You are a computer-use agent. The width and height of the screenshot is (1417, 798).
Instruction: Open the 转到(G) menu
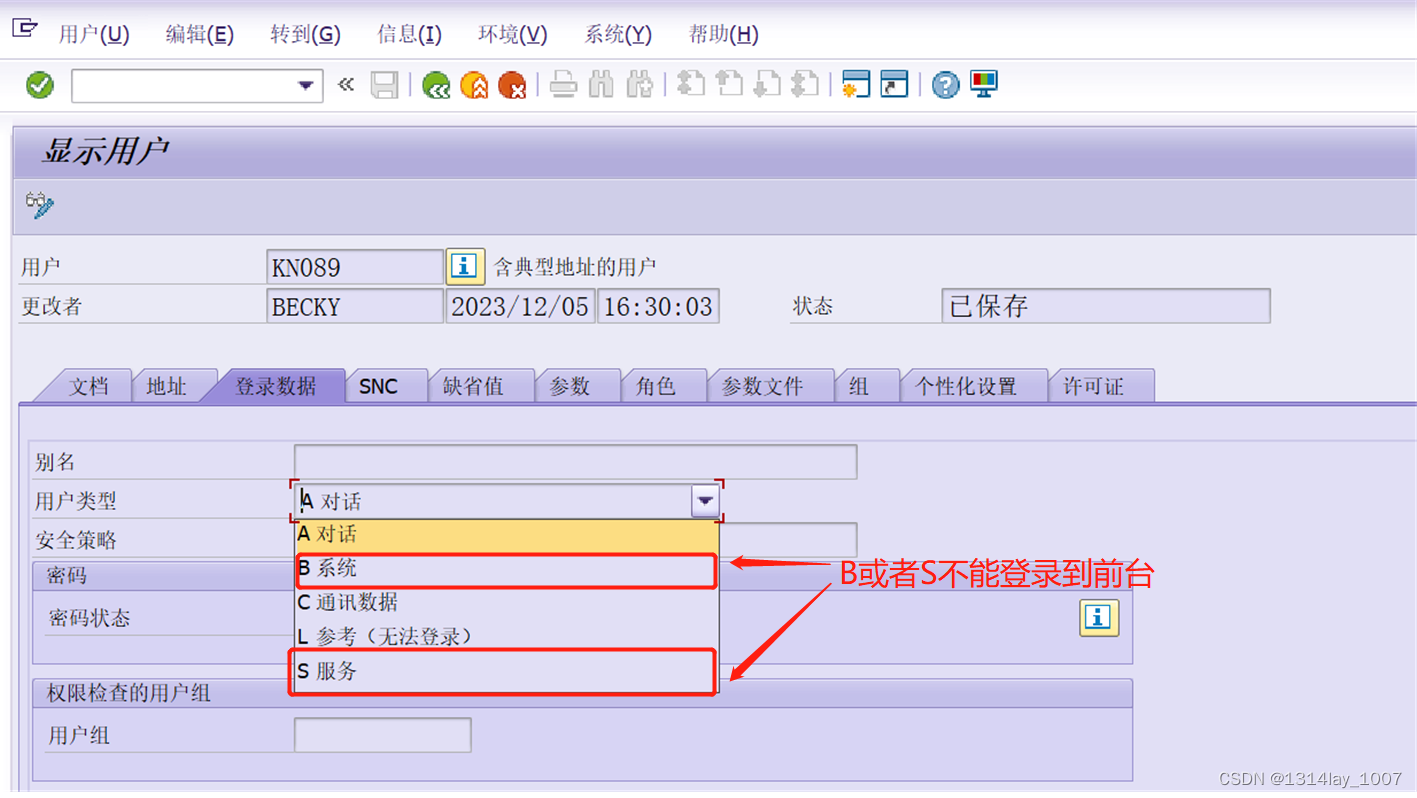tap(305, 34)
